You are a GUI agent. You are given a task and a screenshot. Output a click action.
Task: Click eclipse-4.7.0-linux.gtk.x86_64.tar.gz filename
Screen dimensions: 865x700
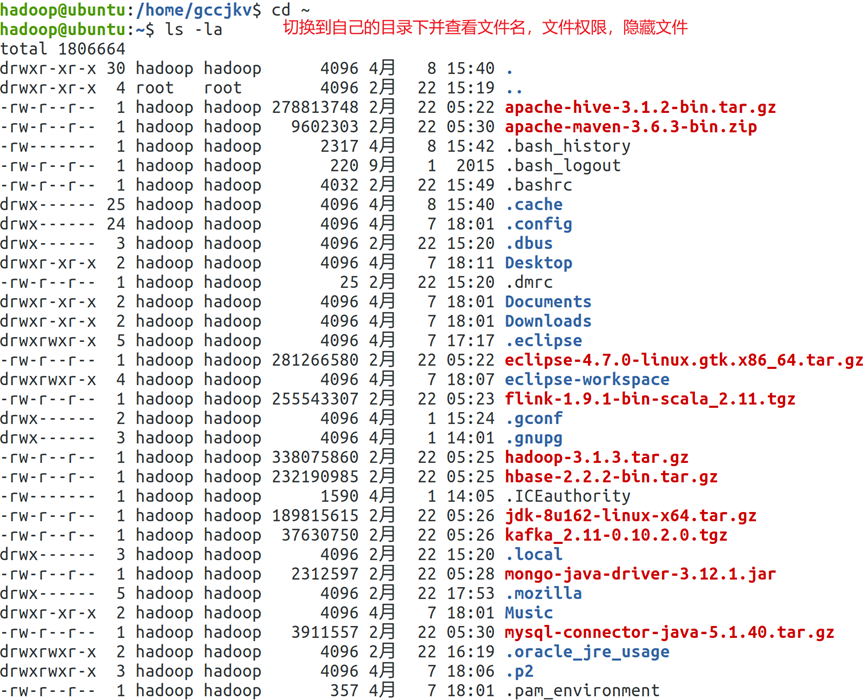[684, 360]
